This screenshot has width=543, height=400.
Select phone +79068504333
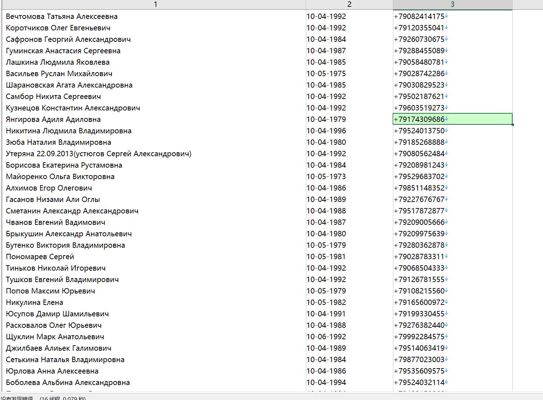(x=419, y=268)
